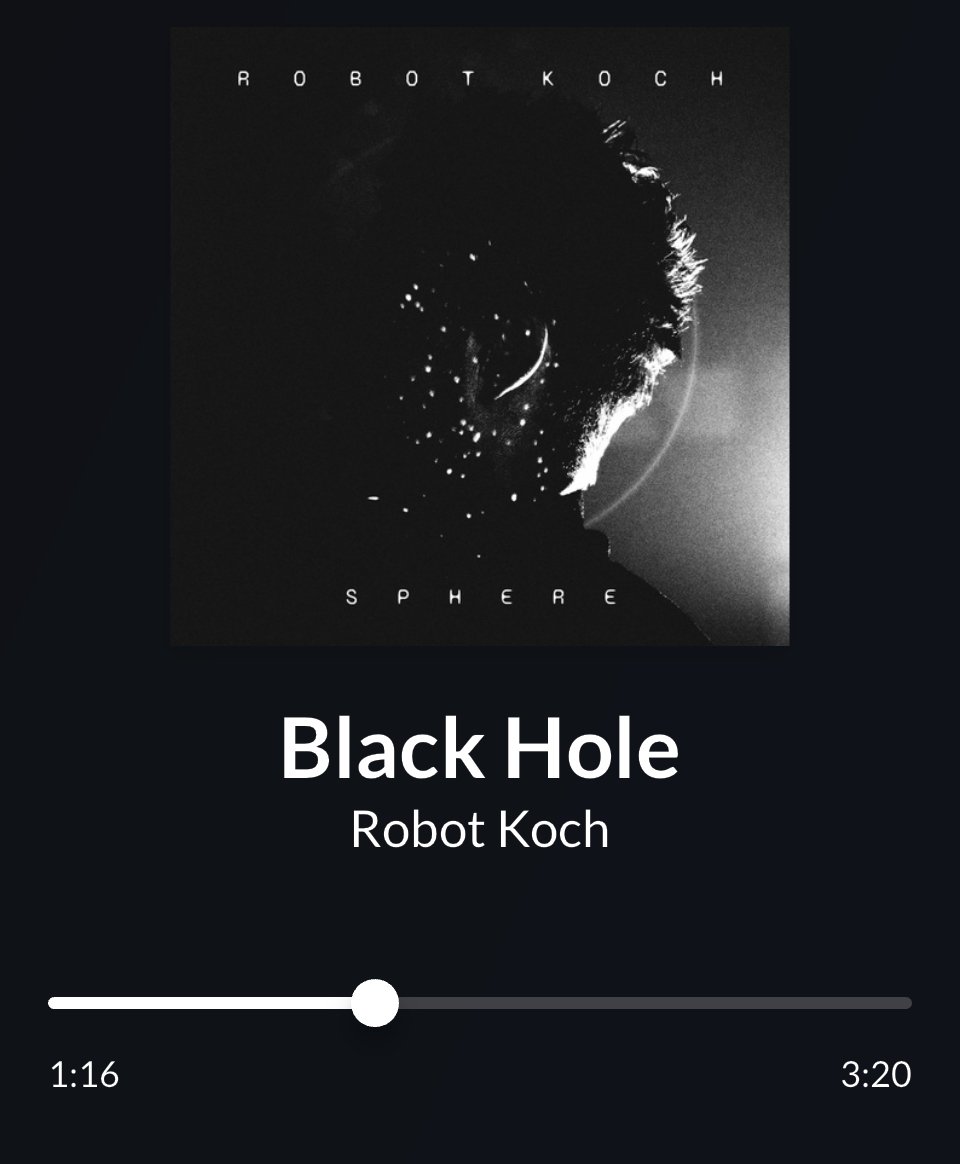Open the Robot Koch artist name below title

pyautogui.click(x=480, y=829)
